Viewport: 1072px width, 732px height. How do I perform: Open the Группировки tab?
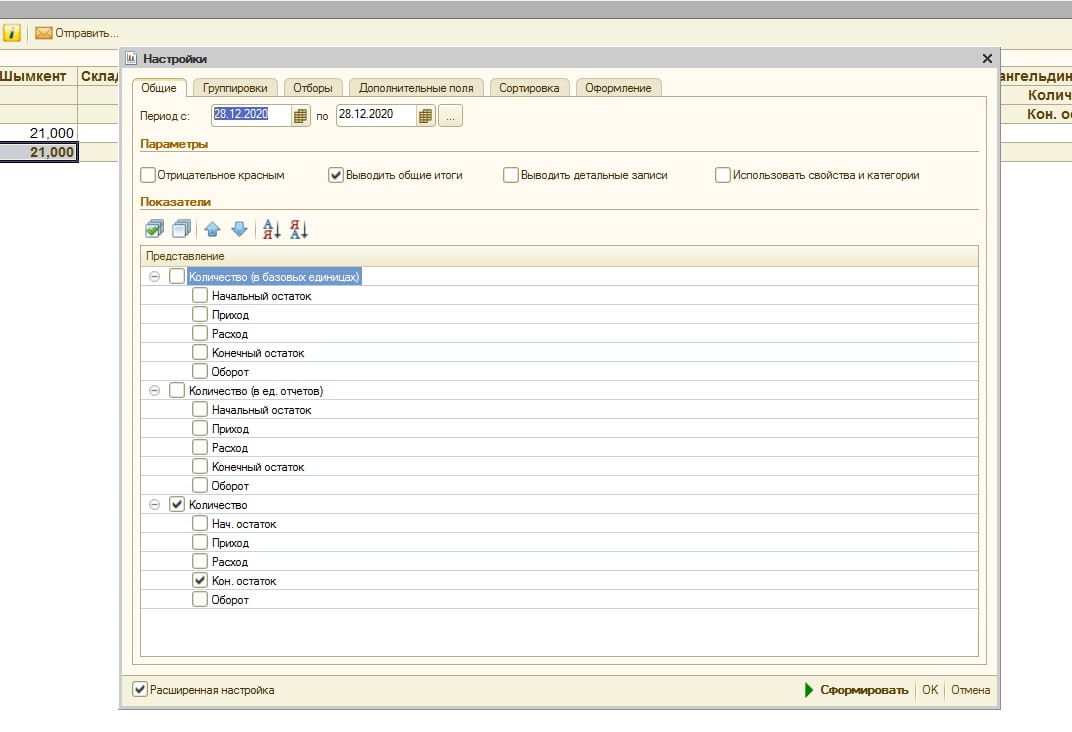(x=234, y=87)
